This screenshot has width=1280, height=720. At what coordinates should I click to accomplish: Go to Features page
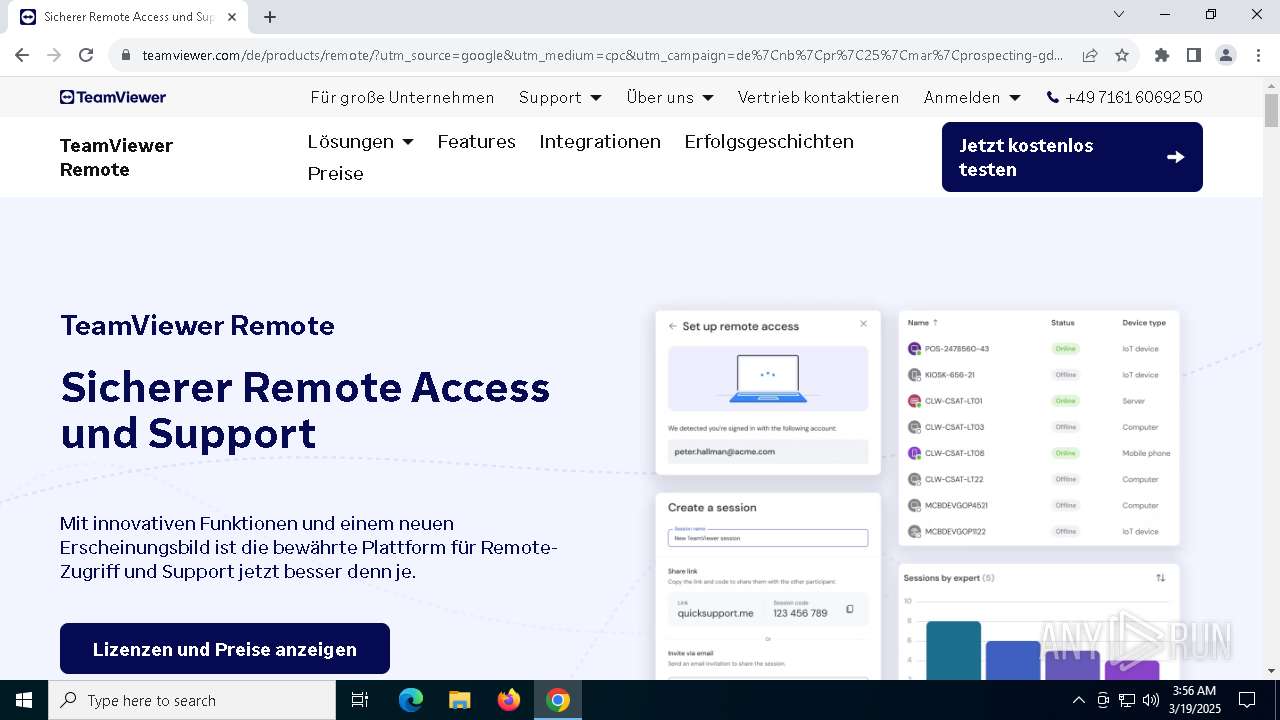tap(477, 142)
